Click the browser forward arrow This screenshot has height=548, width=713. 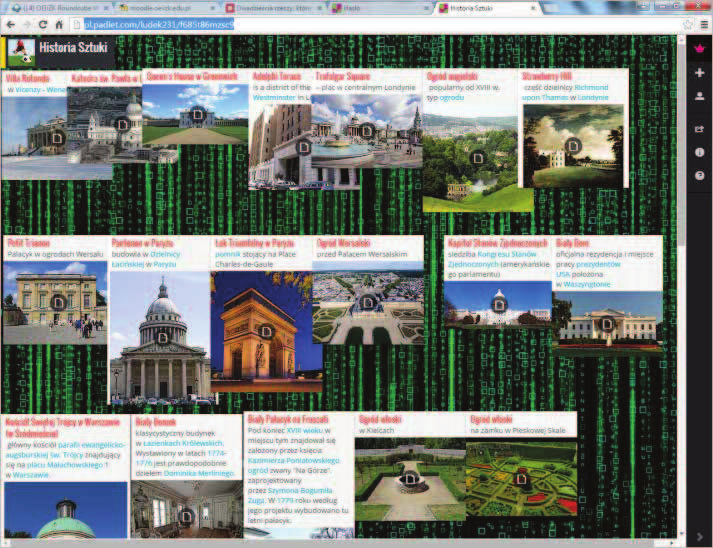pyautogui.click(x=27, y=25)
